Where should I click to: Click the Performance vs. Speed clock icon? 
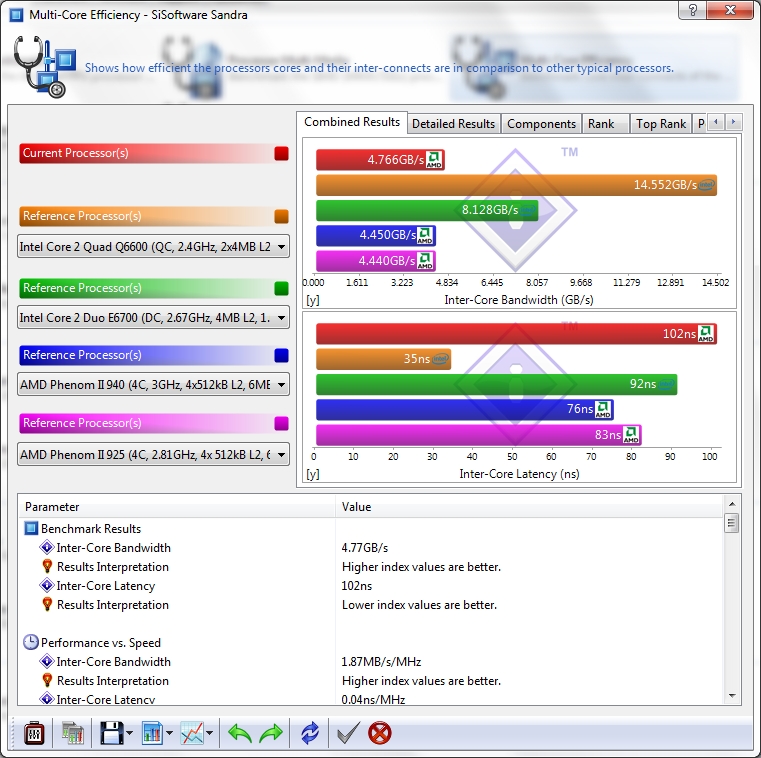pyautogui.click(x=31, y=642)
